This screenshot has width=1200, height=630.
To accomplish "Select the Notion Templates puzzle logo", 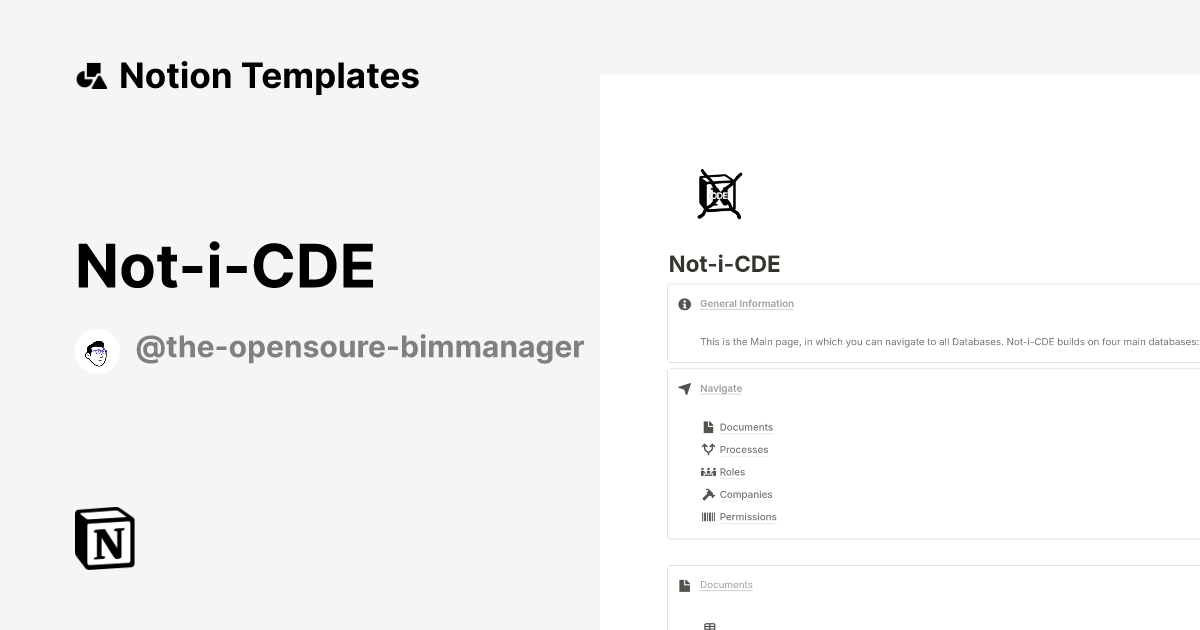I will tap(91, 75).
